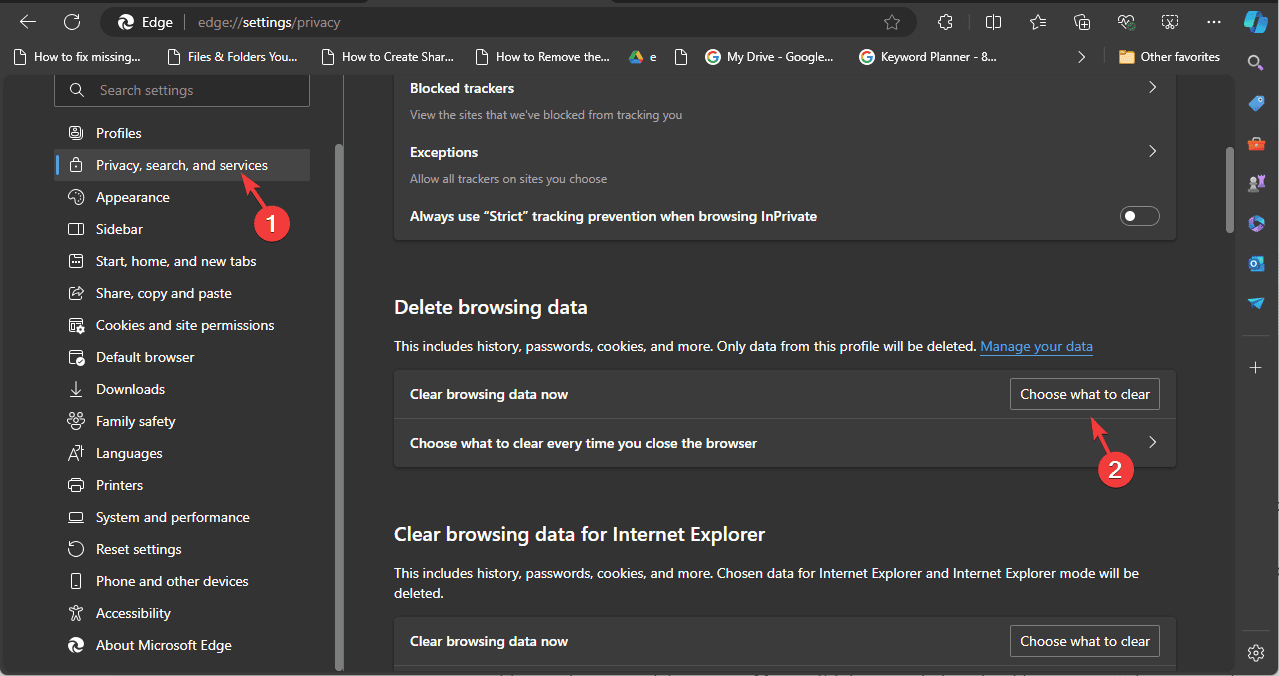The image size is (1279, 676).
Task: Open the Favorites list icon
Action: 1038,22
